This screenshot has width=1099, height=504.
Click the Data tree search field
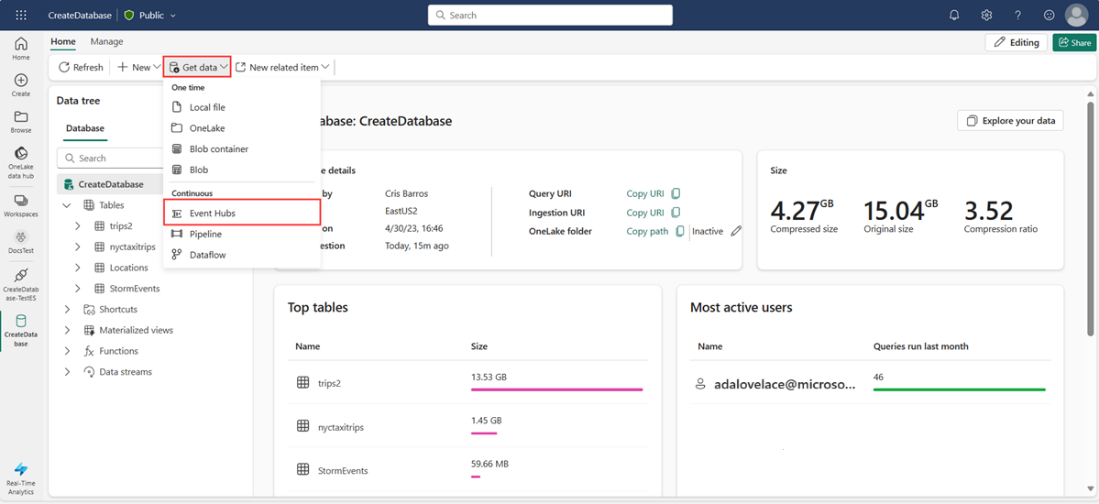[110, 158]
